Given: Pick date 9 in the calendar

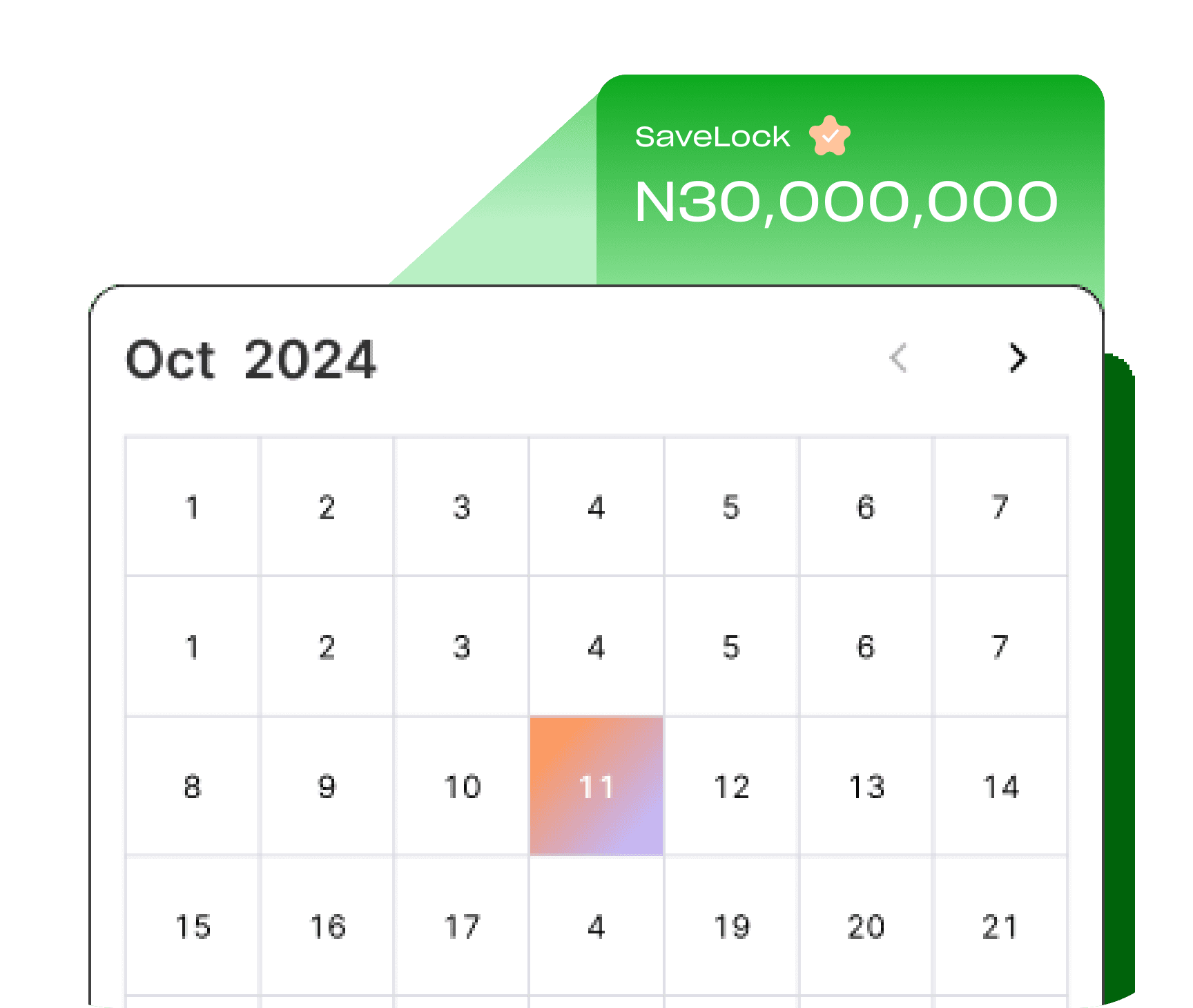Looking at the screenshot, I should (x=327, y=786).
